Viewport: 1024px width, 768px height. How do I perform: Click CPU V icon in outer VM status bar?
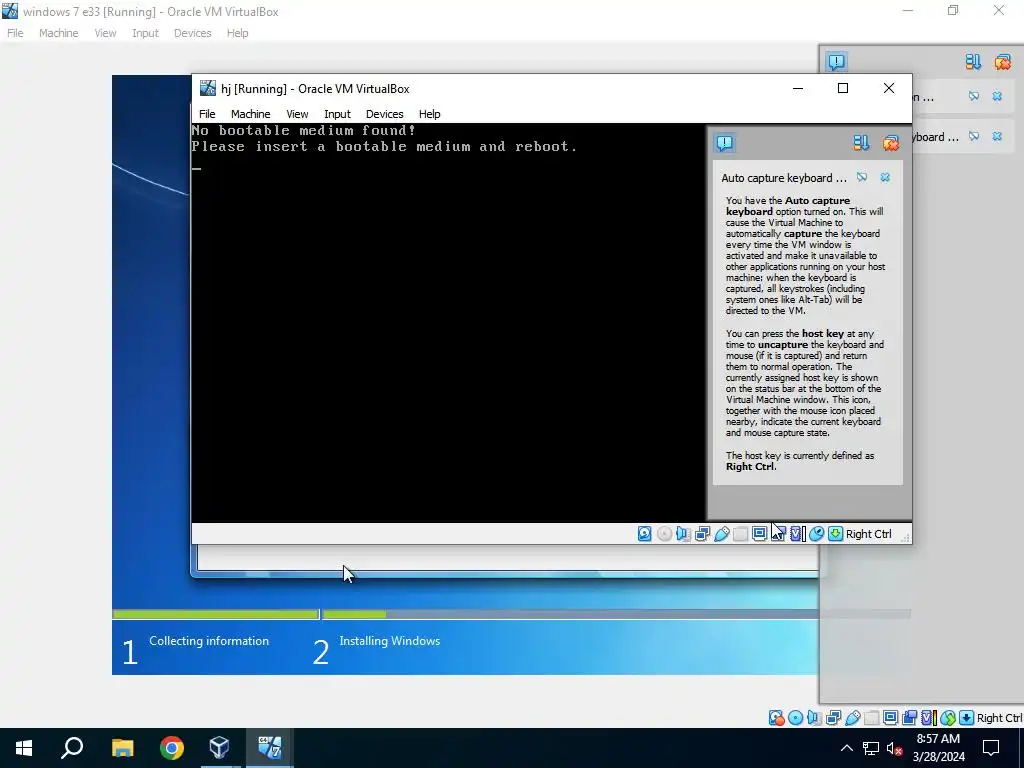(928, 718)
